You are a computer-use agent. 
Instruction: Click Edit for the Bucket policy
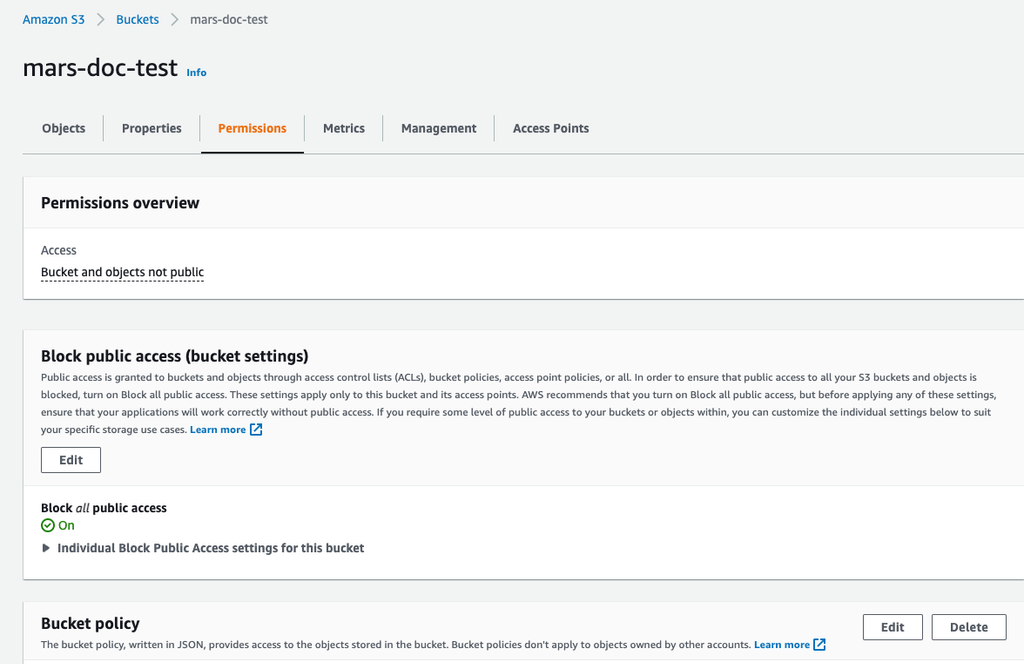pos(892,627)
